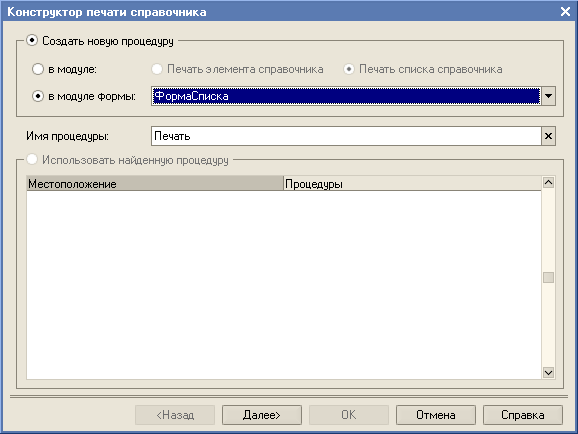Screen dimensions: 578x434
Task: Choose 'Использовать найденную процедуру' radio button
Action: click(x=32, y=159)
